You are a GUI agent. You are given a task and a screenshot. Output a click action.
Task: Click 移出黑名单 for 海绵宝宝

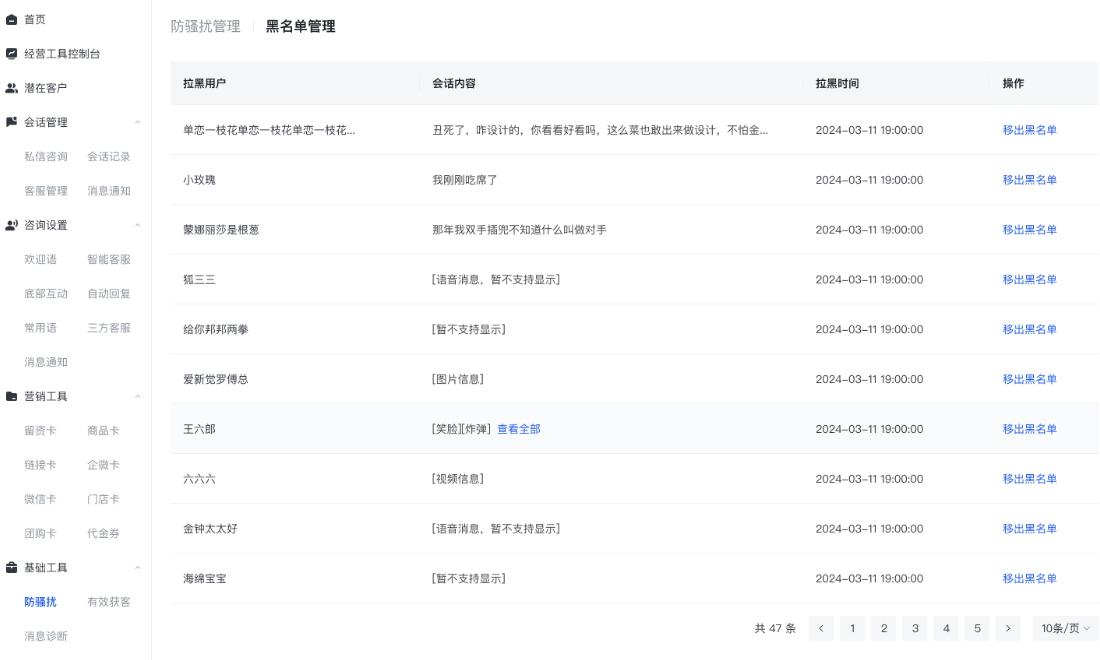tap(1029, 578)
